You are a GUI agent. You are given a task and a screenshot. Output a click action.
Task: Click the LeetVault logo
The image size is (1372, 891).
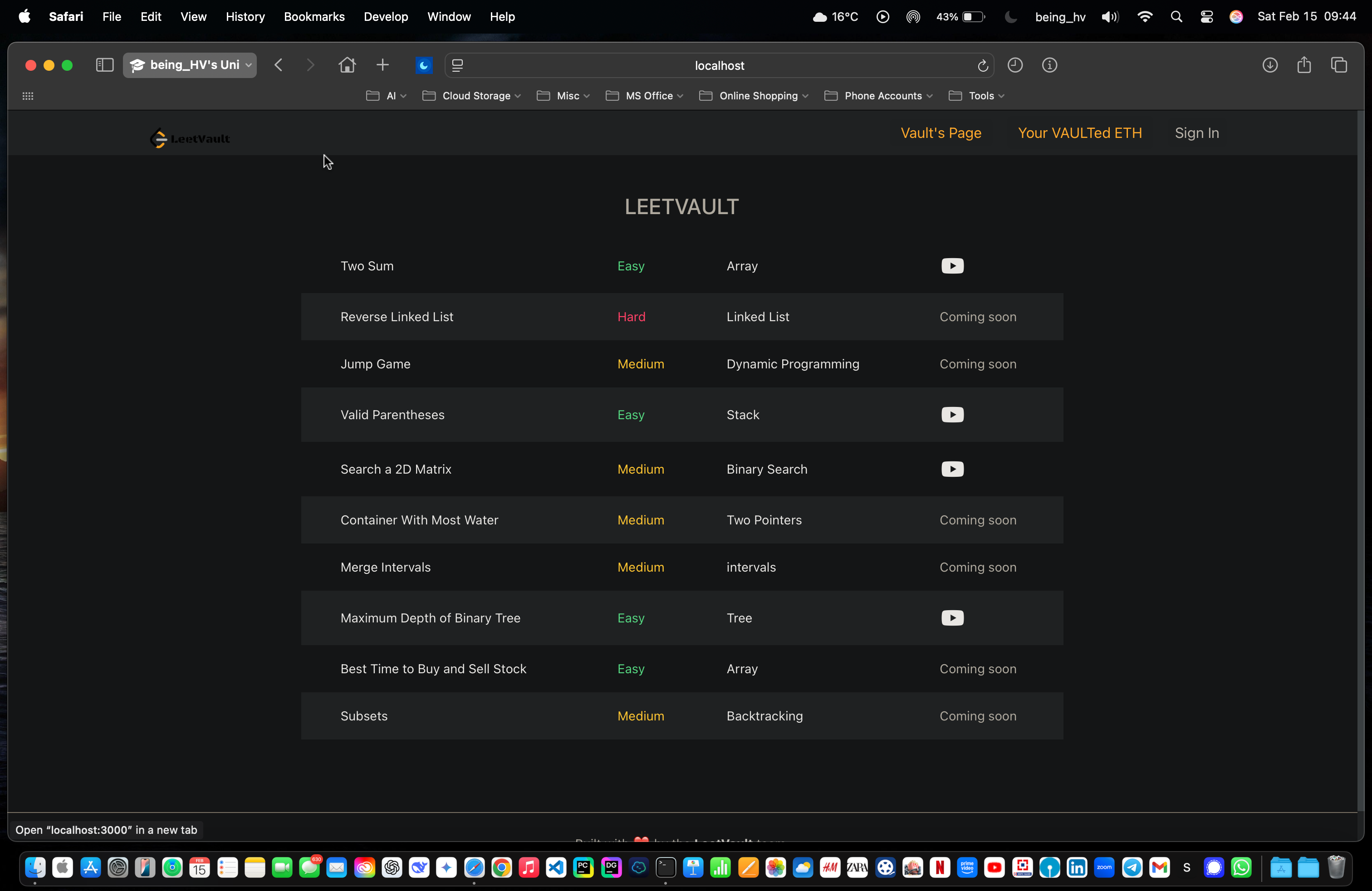pyautogui.click(x=190, y=138)
